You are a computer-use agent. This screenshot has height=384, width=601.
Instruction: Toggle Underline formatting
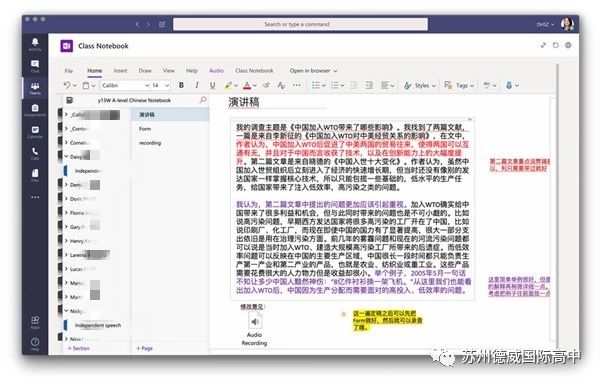tap(212, 85)
